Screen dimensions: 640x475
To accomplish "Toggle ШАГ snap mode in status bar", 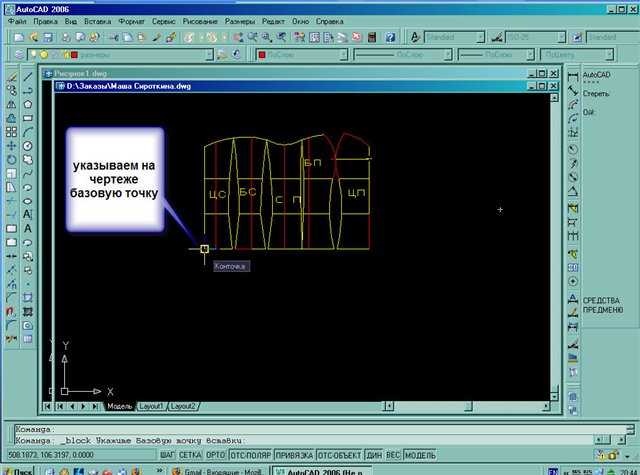I will coord(169,455).
